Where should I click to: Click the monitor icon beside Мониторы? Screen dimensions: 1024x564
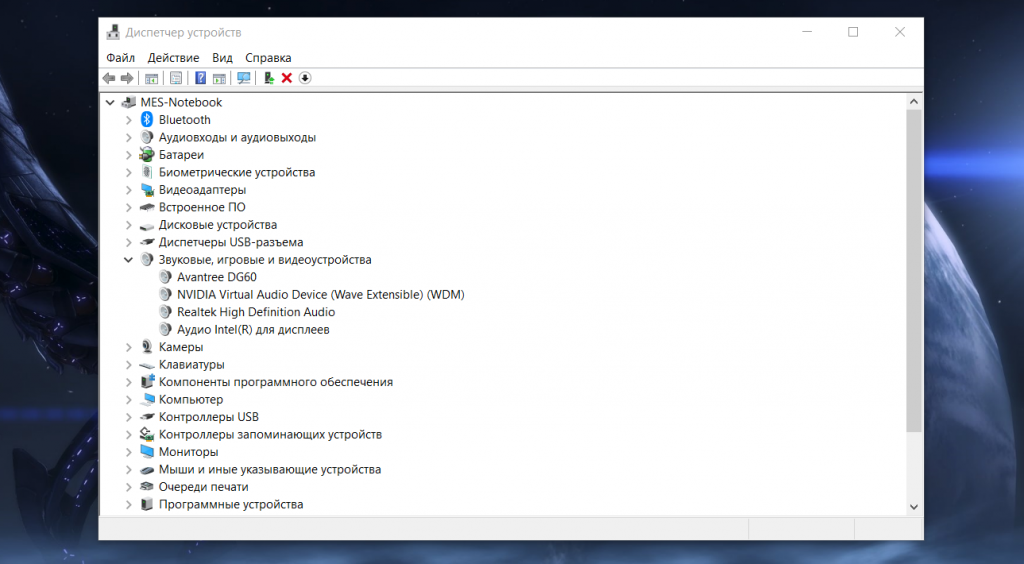[x=147, y=452]
